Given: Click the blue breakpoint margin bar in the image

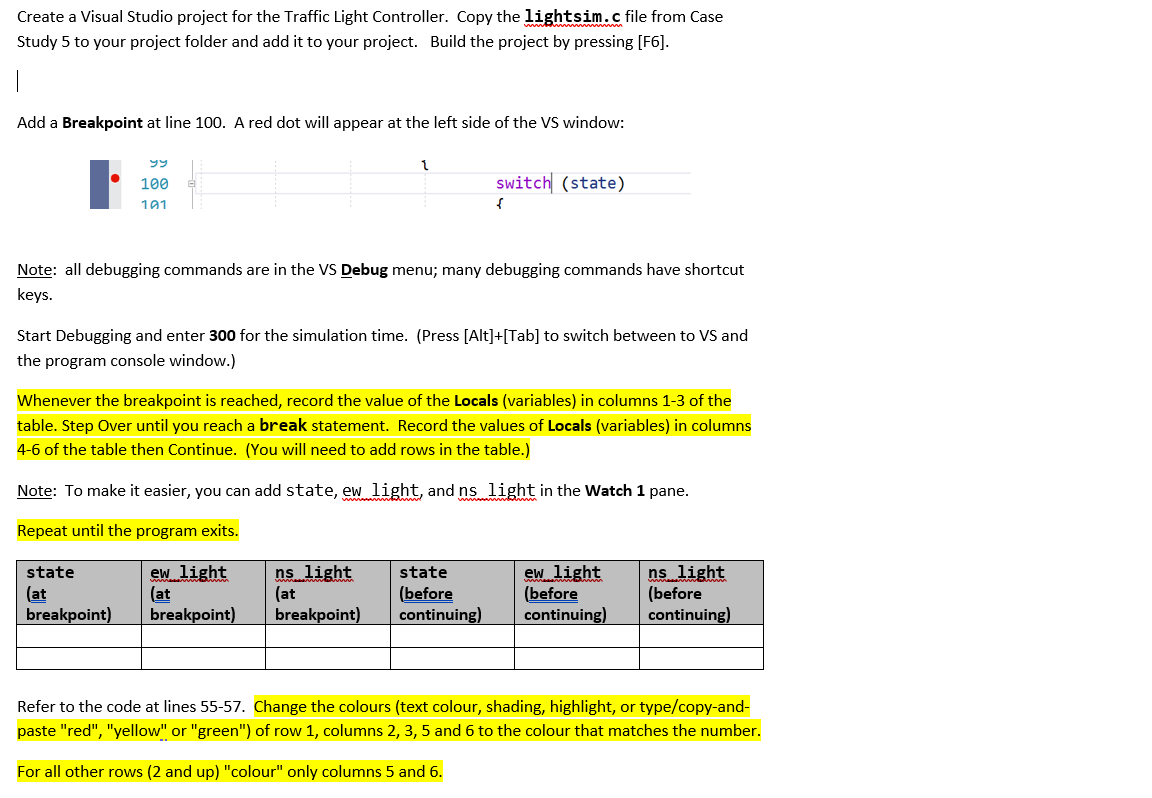Looking at the screenshot, I should click(x=99, y=182).
